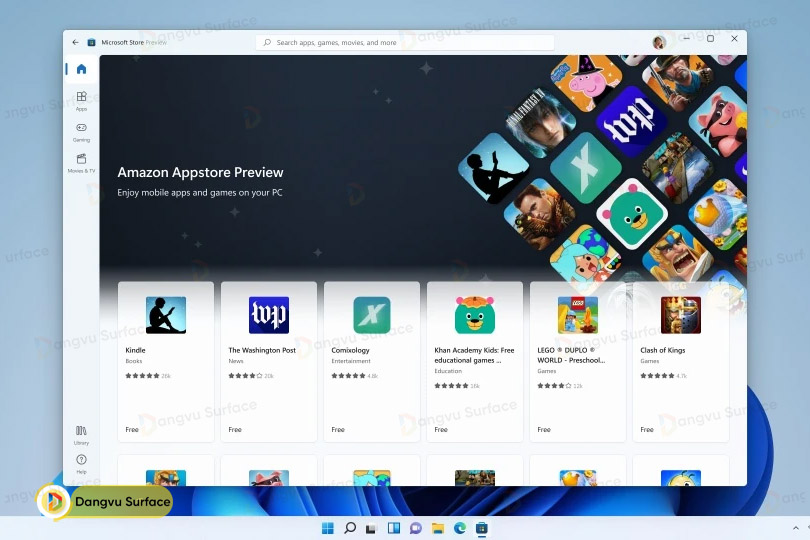
Task: Click LEGO DUPLO WORLD title text
Action: 571,355
